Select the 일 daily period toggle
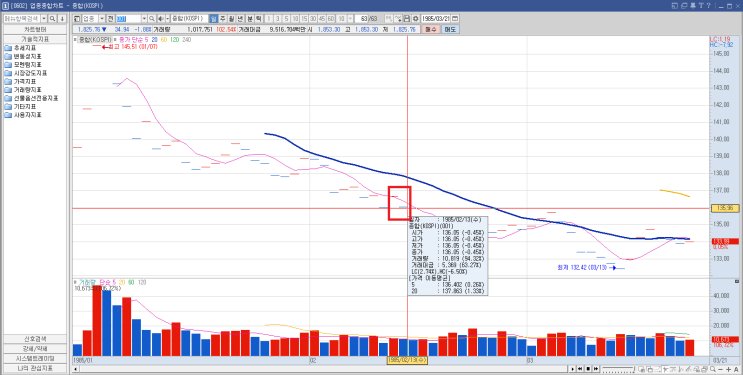The width and height of the screenshot is (743, 375). [213, 19]
